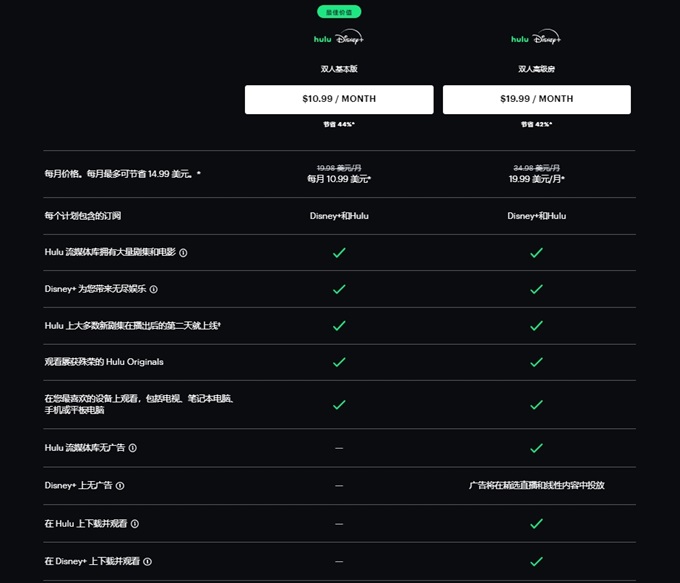Image resolution: width=680 pixels, height=583 pixels.
Task: Click the $10.99 / MONTH plan button
Action: [339, 99]
